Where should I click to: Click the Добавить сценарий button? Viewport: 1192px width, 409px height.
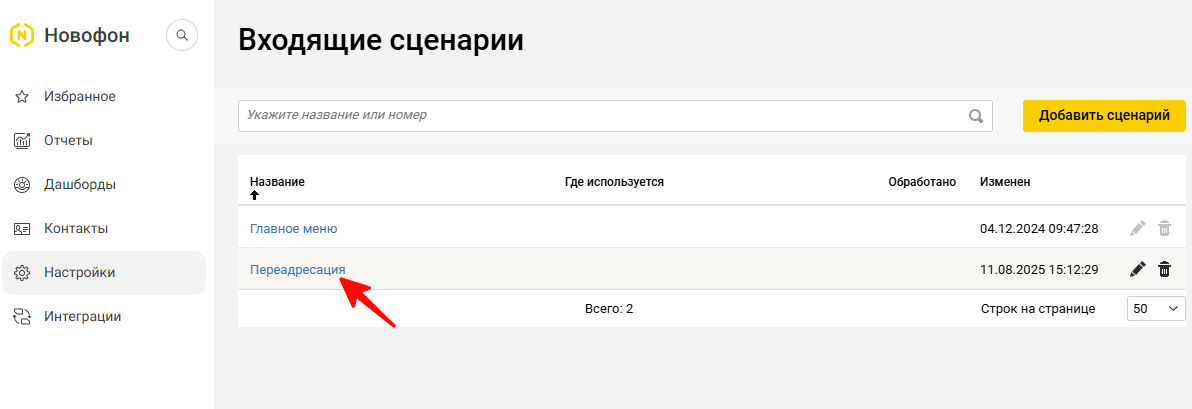coord(1104,116)
